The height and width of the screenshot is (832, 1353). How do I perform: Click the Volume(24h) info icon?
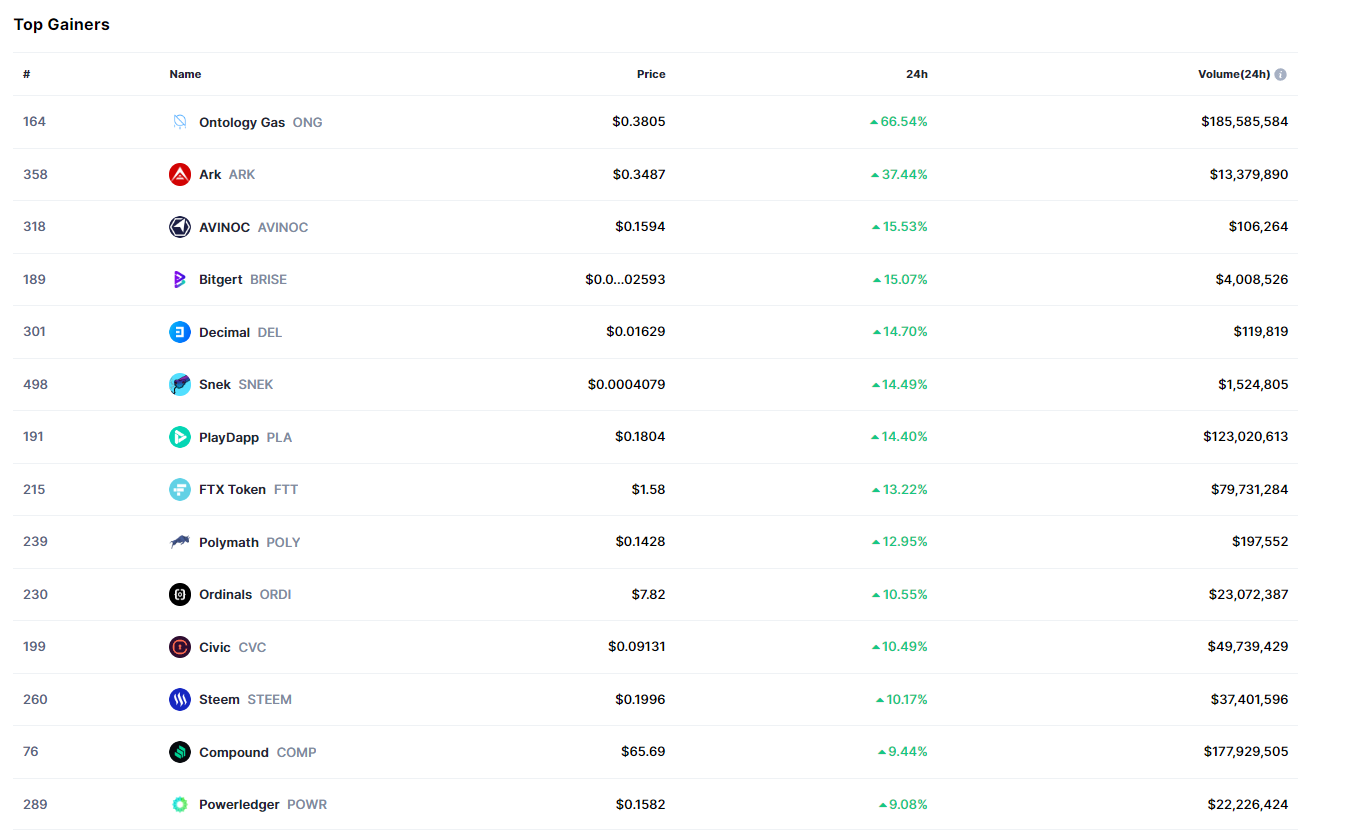[x=1280, y=74]
